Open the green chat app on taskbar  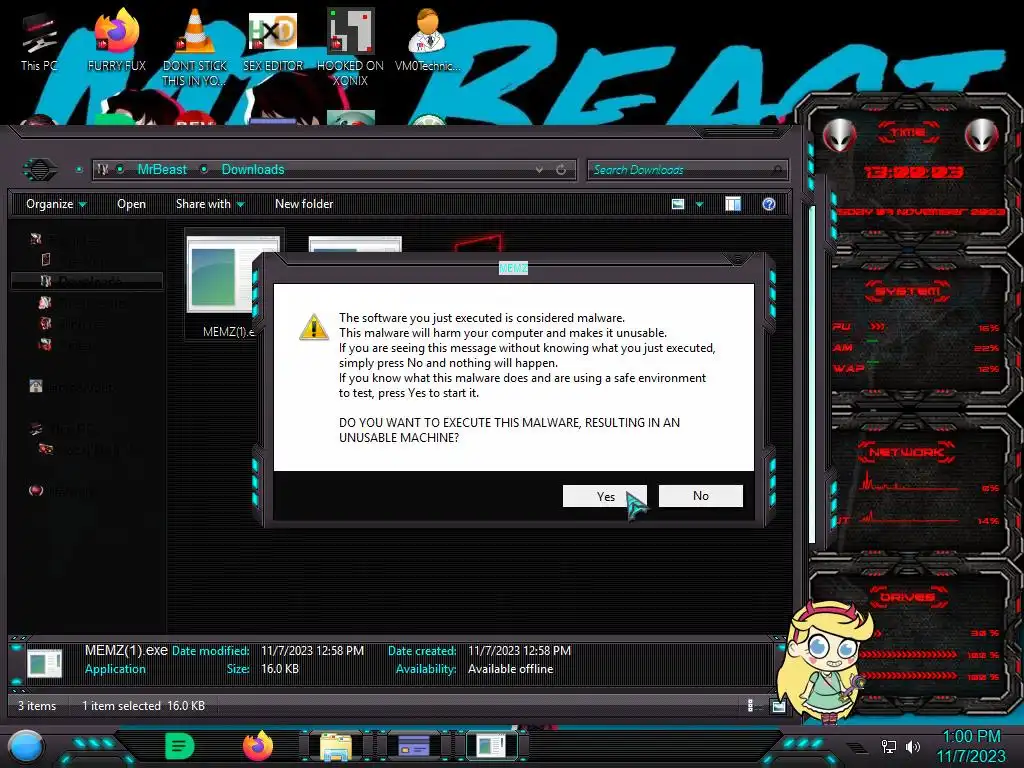click(180, 746)
